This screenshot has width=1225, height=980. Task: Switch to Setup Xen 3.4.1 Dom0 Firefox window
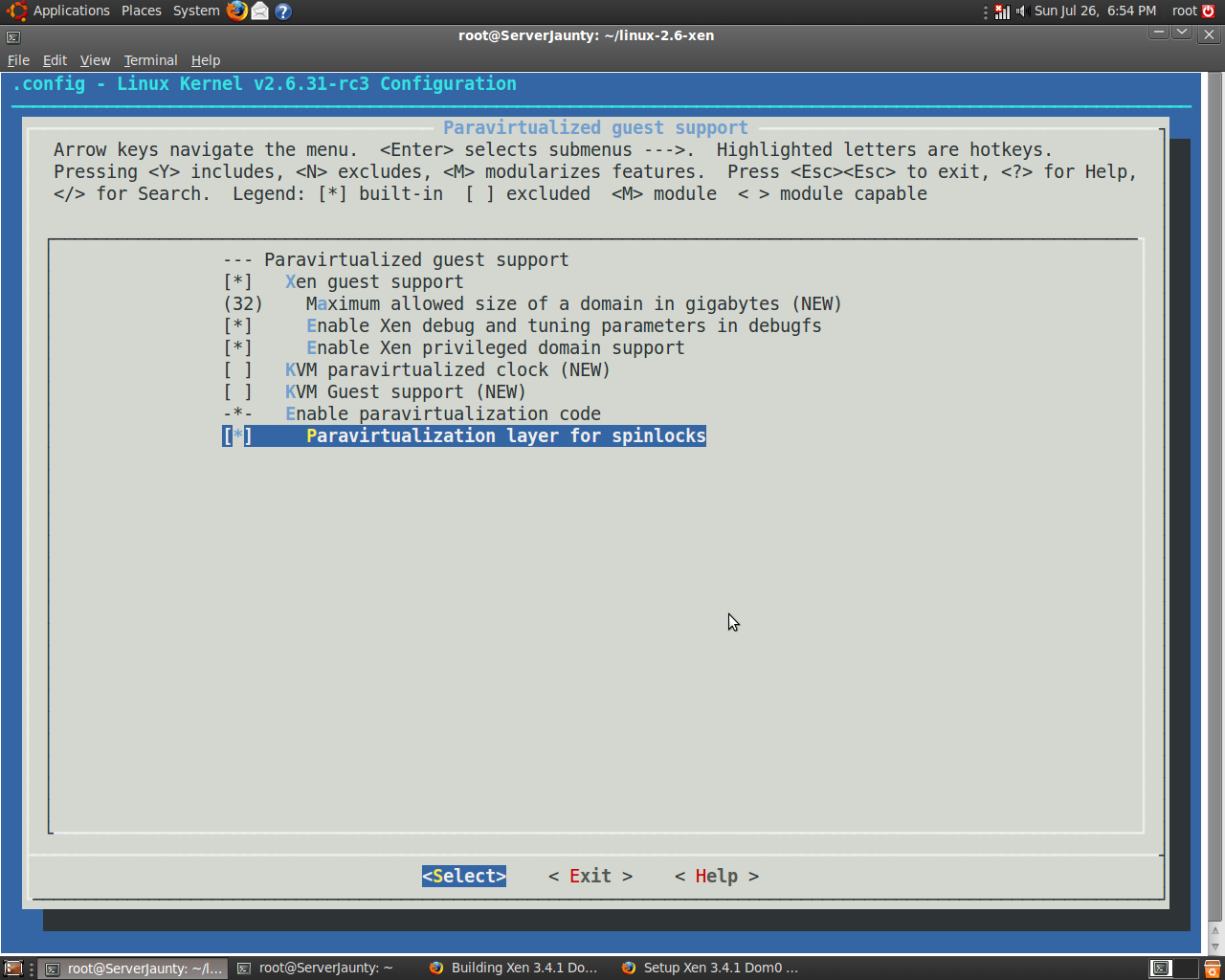point(710,968)
